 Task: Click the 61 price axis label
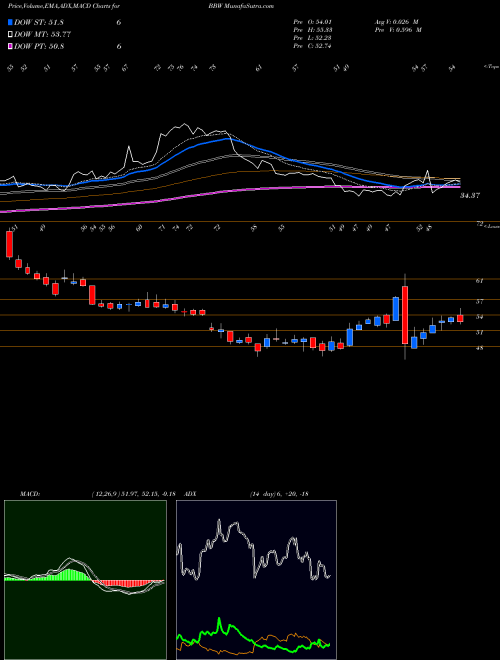[x=479, y=281]
